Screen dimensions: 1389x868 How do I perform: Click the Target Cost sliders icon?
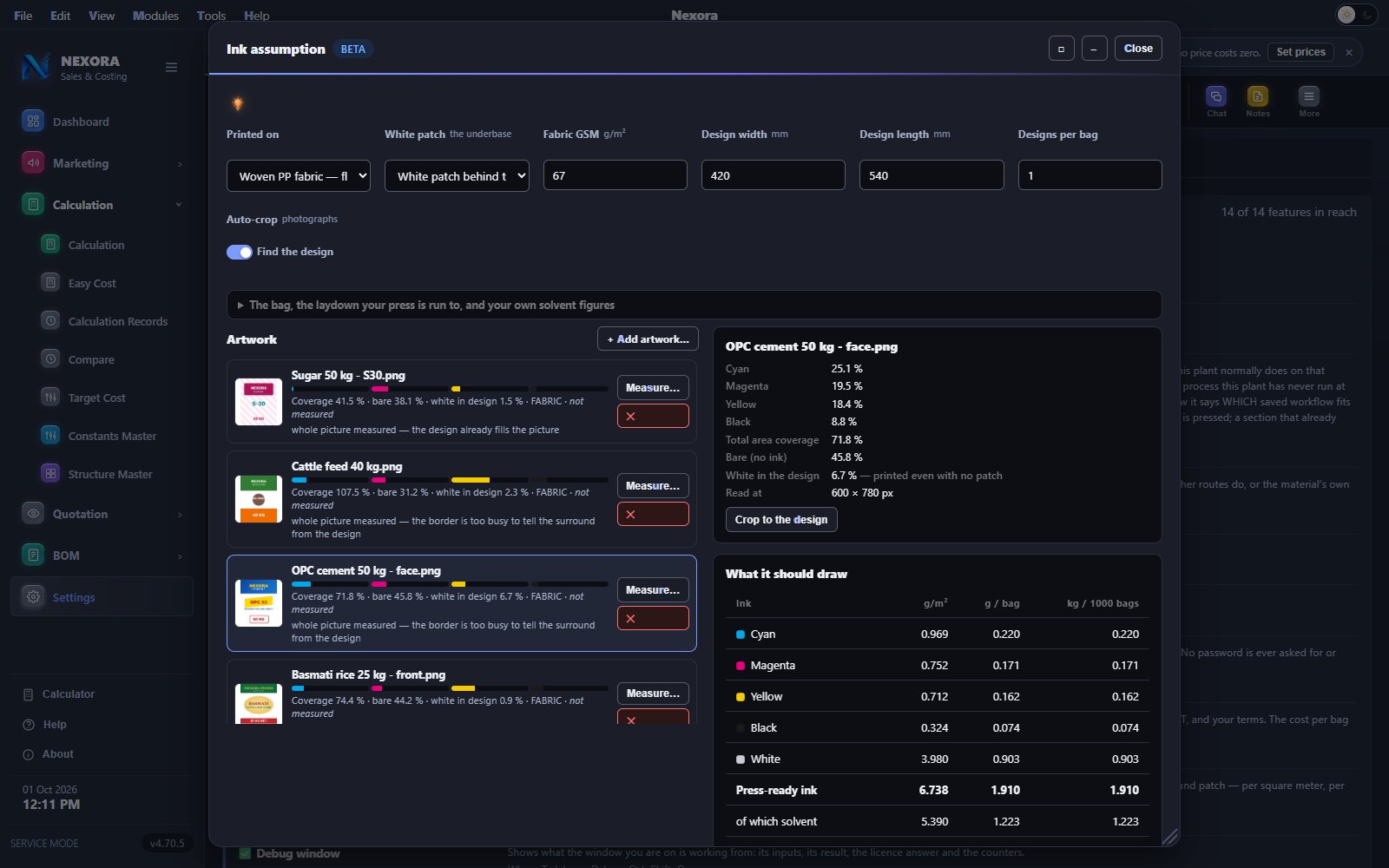pyautogui.click(x=50, y=398)
